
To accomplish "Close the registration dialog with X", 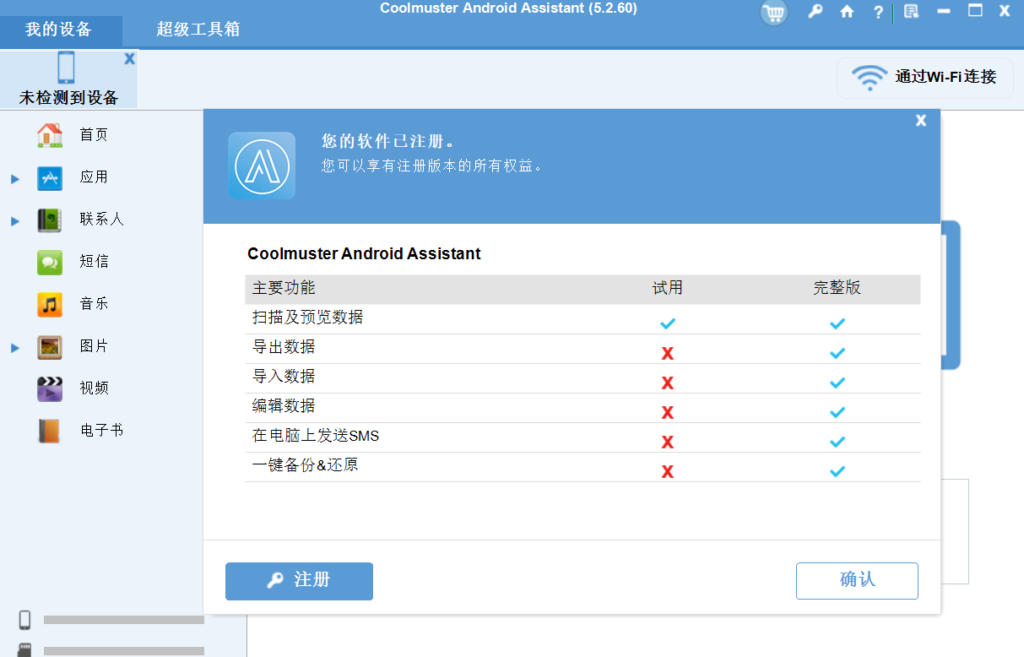I will click(x=921, y=120).
